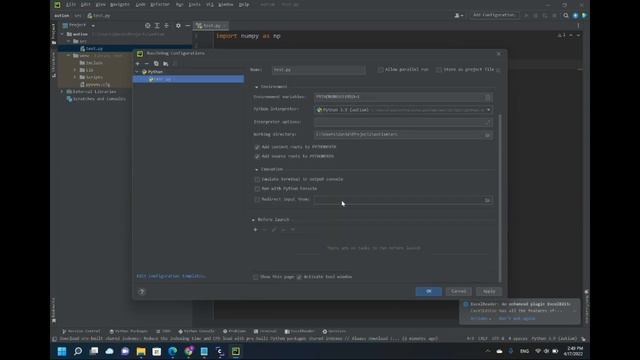Viewport: 640px width, 360px height.
Task: Add a Before launch task plus icon
Action: [256, 230]
